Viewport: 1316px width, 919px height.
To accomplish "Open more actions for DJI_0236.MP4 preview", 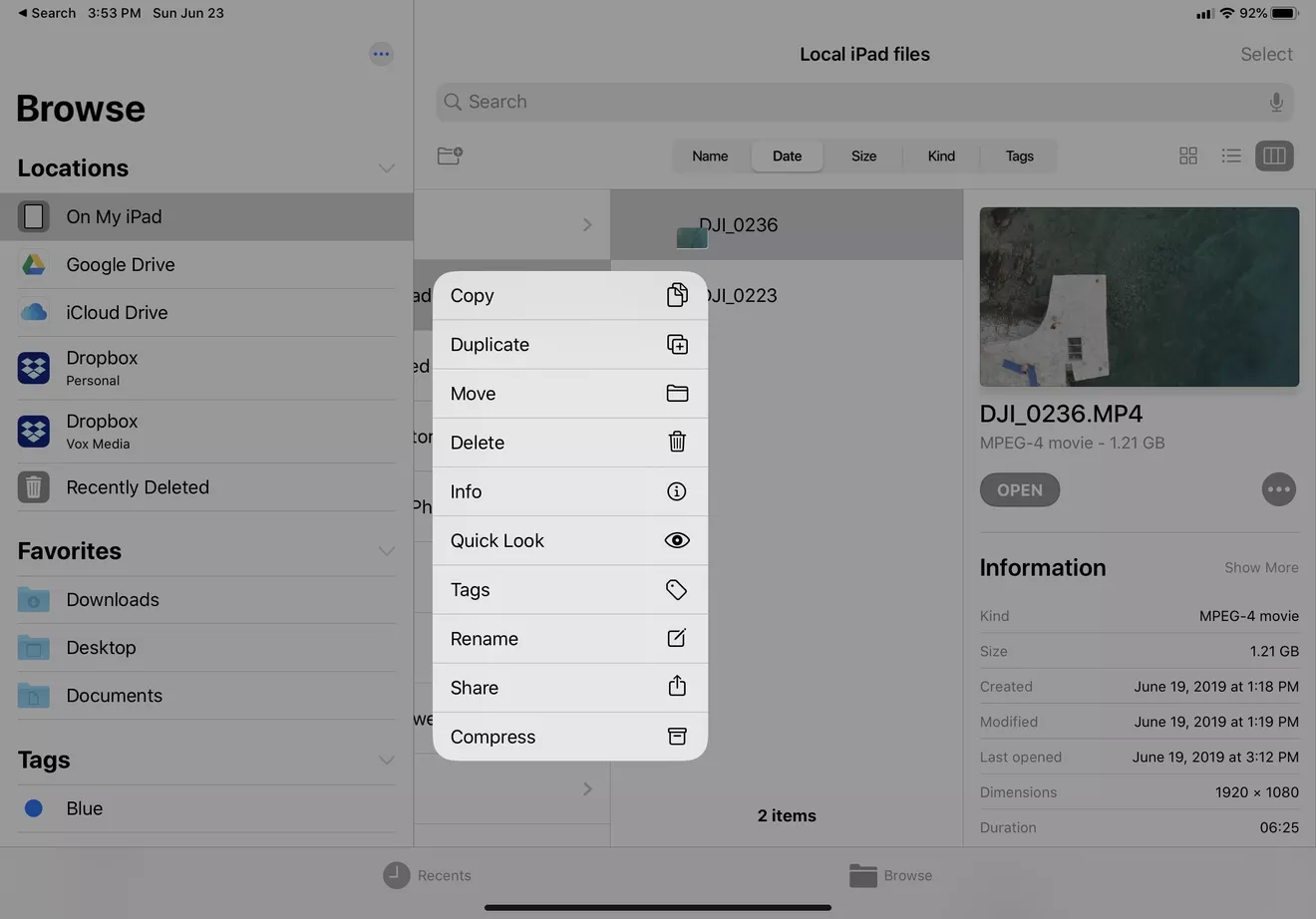I will click(1278, 489).
